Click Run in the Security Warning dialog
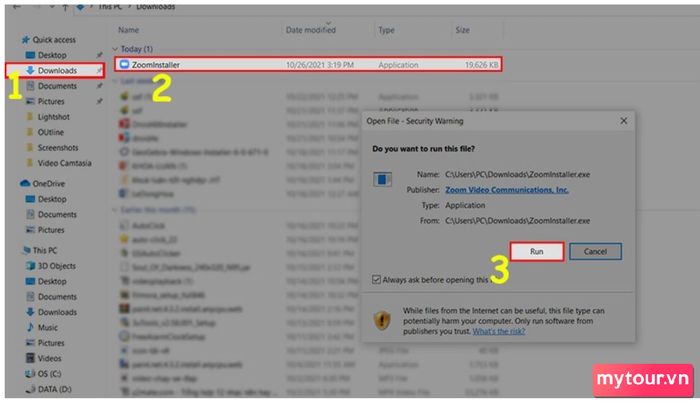 coord(537,251)
